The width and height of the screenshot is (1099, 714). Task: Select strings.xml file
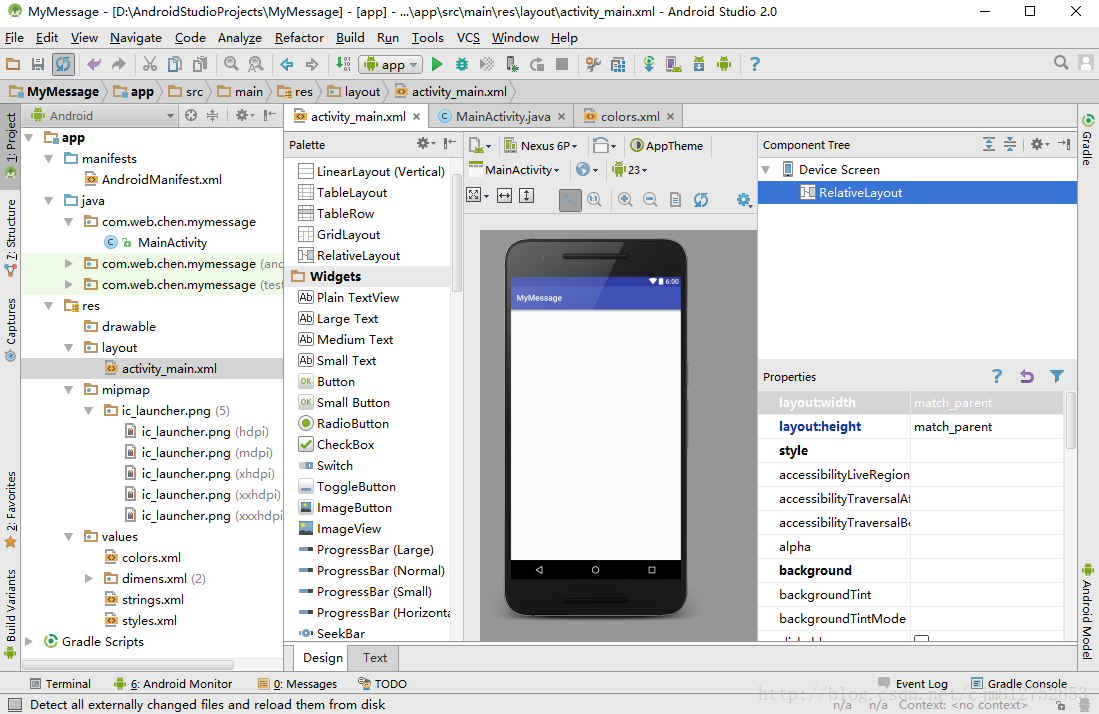pos(153,600)
